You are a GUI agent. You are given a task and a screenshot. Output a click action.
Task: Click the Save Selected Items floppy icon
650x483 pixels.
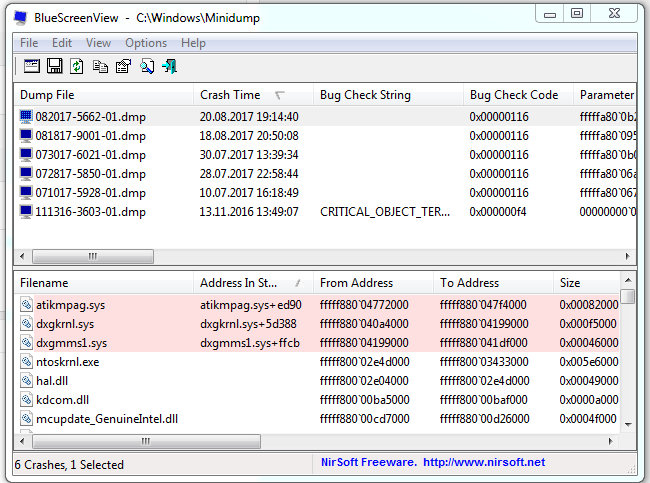point(54,66)
